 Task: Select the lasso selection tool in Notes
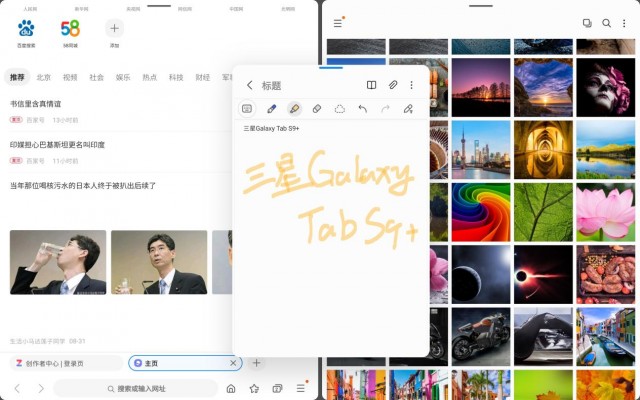coord(340,109)
